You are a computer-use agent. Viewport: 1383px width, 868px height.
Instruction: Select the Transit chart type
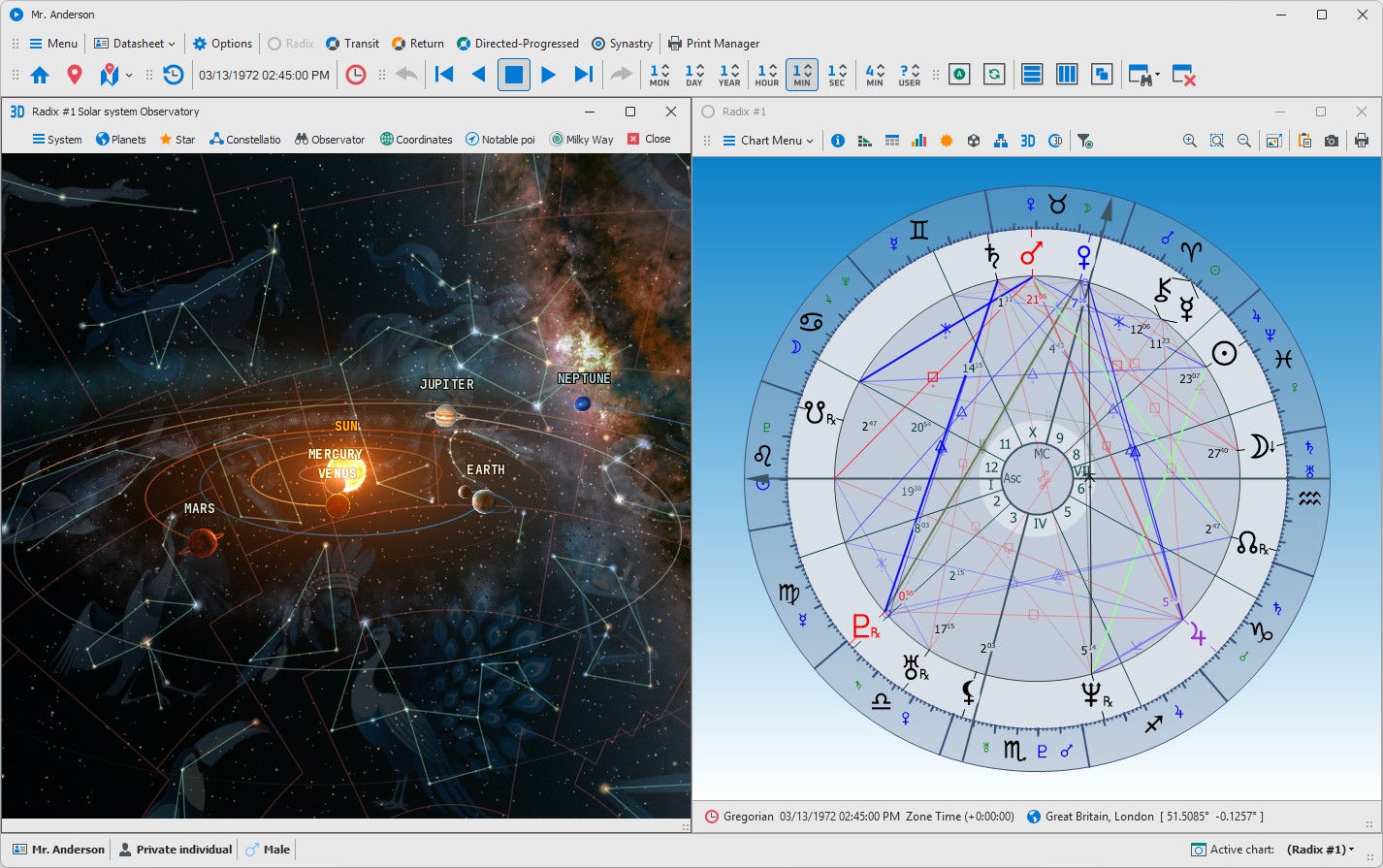352,44
